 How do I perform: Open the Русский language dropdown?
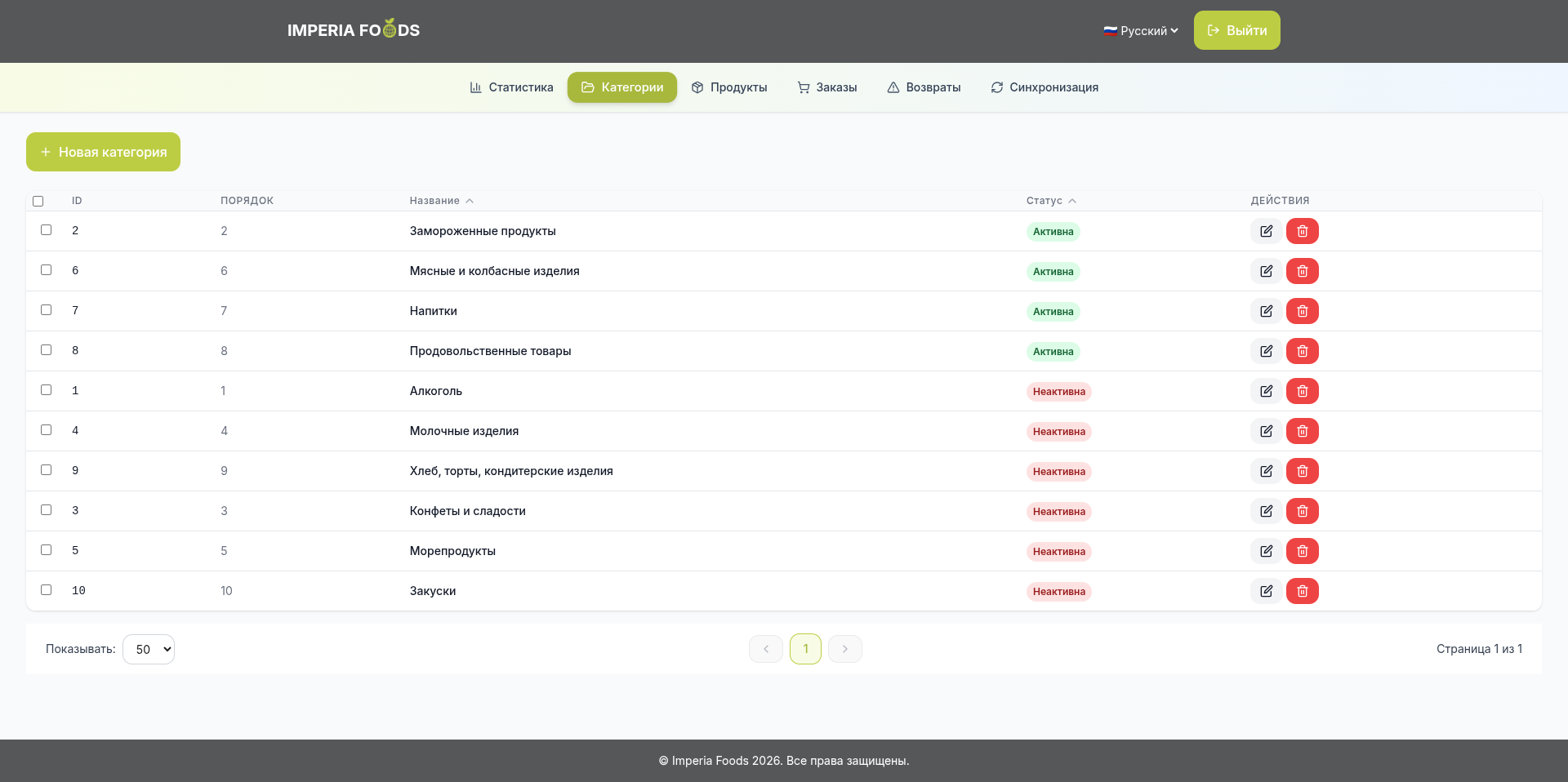[1141, 30]
